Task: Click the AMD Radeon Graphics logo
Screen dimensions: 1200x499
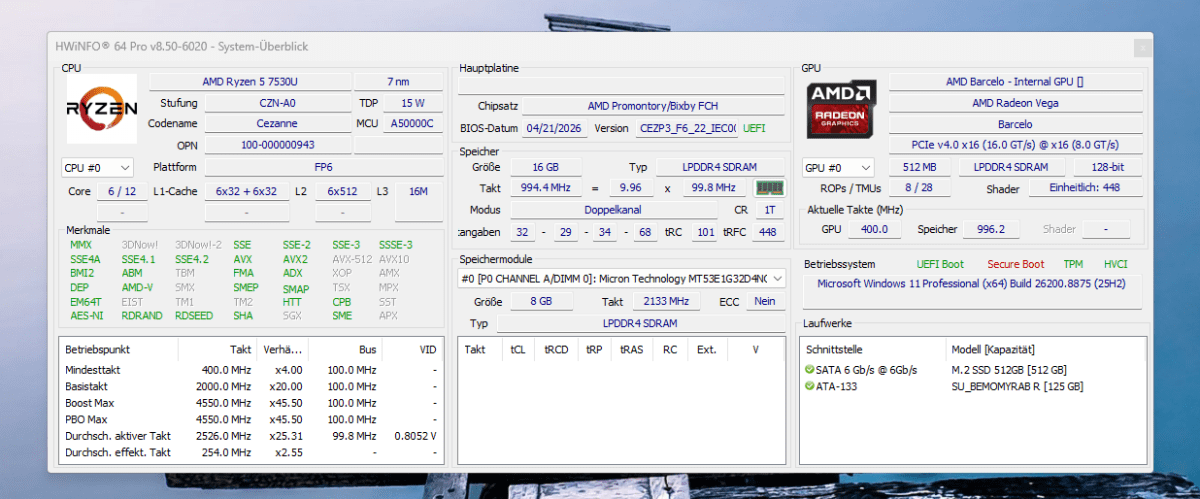Action: pos(842,109)
